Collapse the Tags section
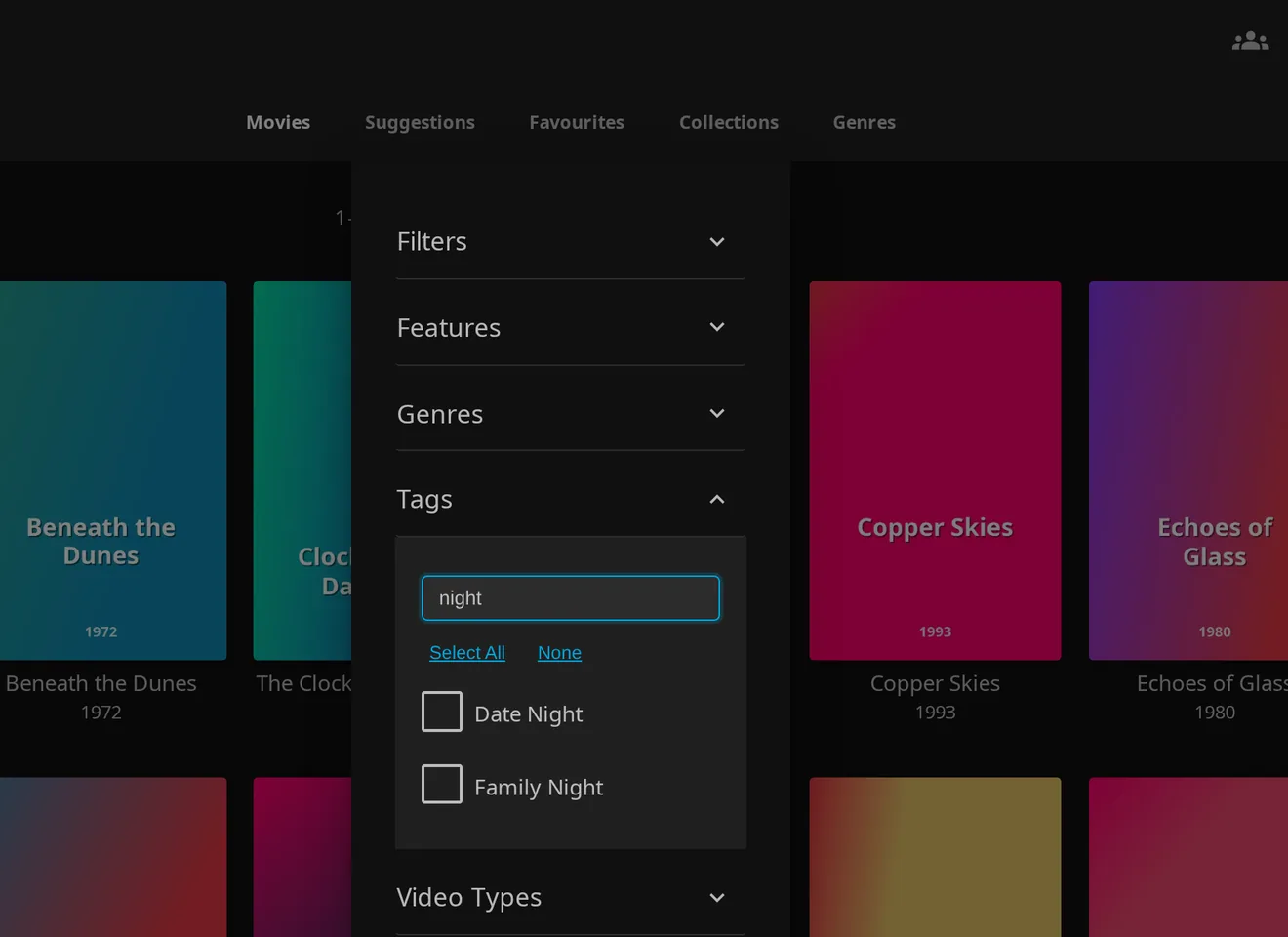This screenshot has height=937, width=1288. click(x=571, y=499)
